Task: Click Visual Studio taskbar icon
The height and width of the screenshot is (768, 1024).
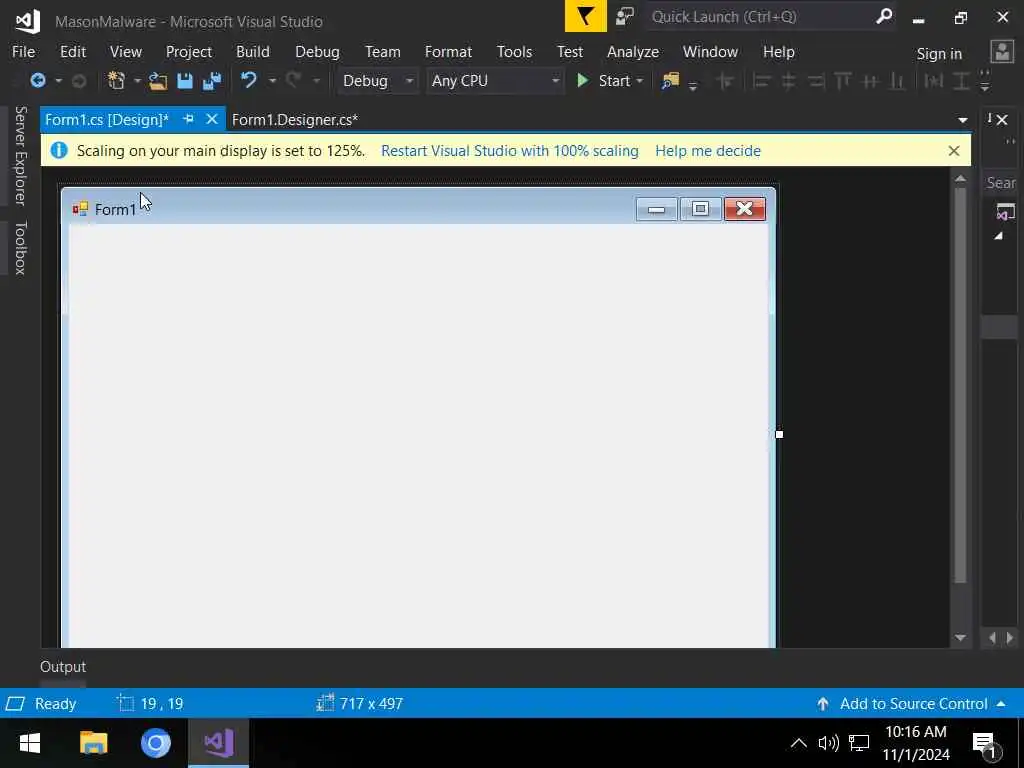Action: (219, 743)
